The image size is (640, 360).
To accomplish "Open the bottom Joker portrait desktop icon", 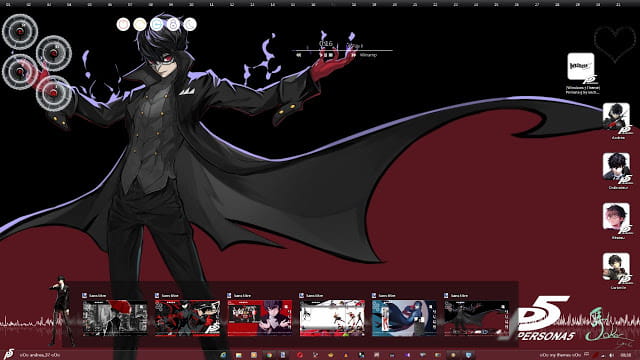I will (617, 268).
